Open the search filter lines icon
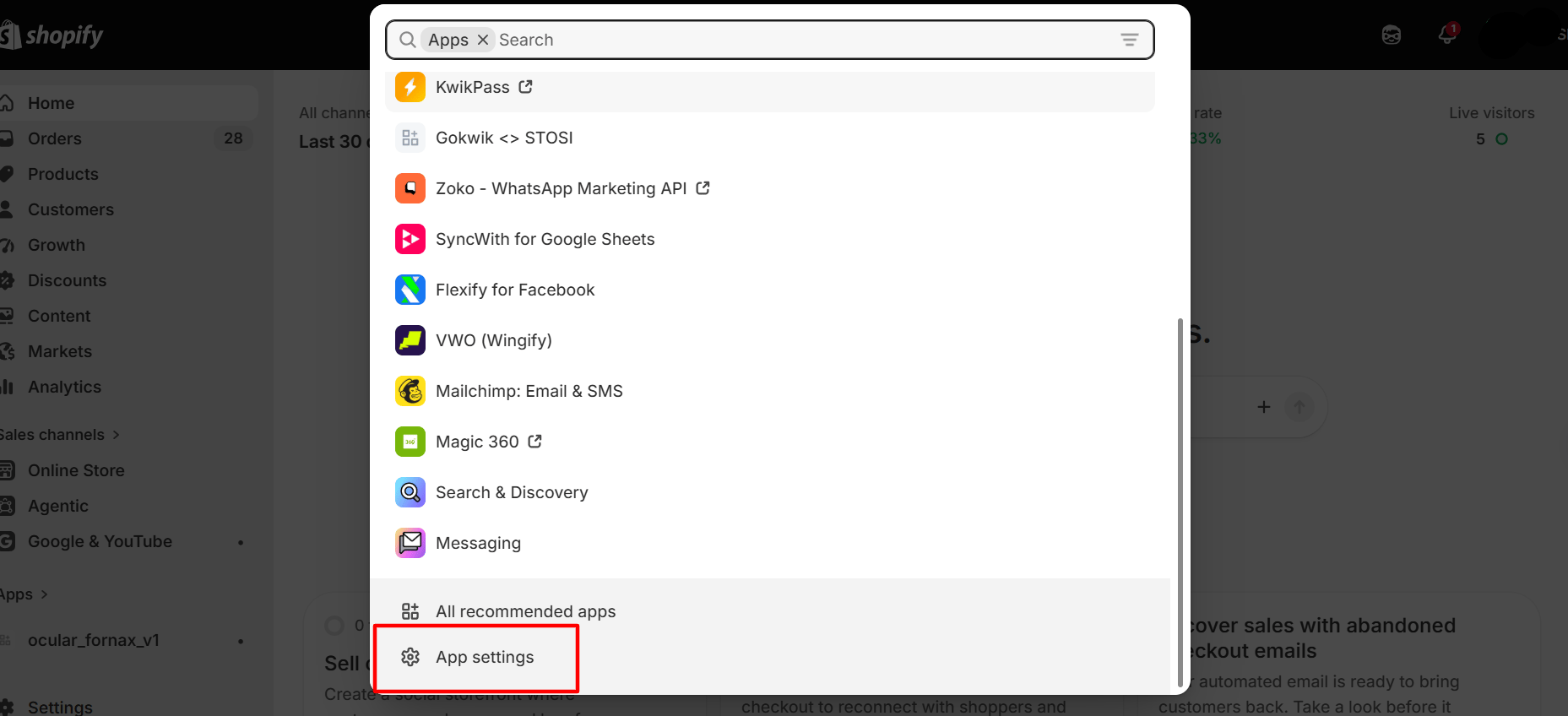Screen dimensions: 1568x716 click(1129, 40)
